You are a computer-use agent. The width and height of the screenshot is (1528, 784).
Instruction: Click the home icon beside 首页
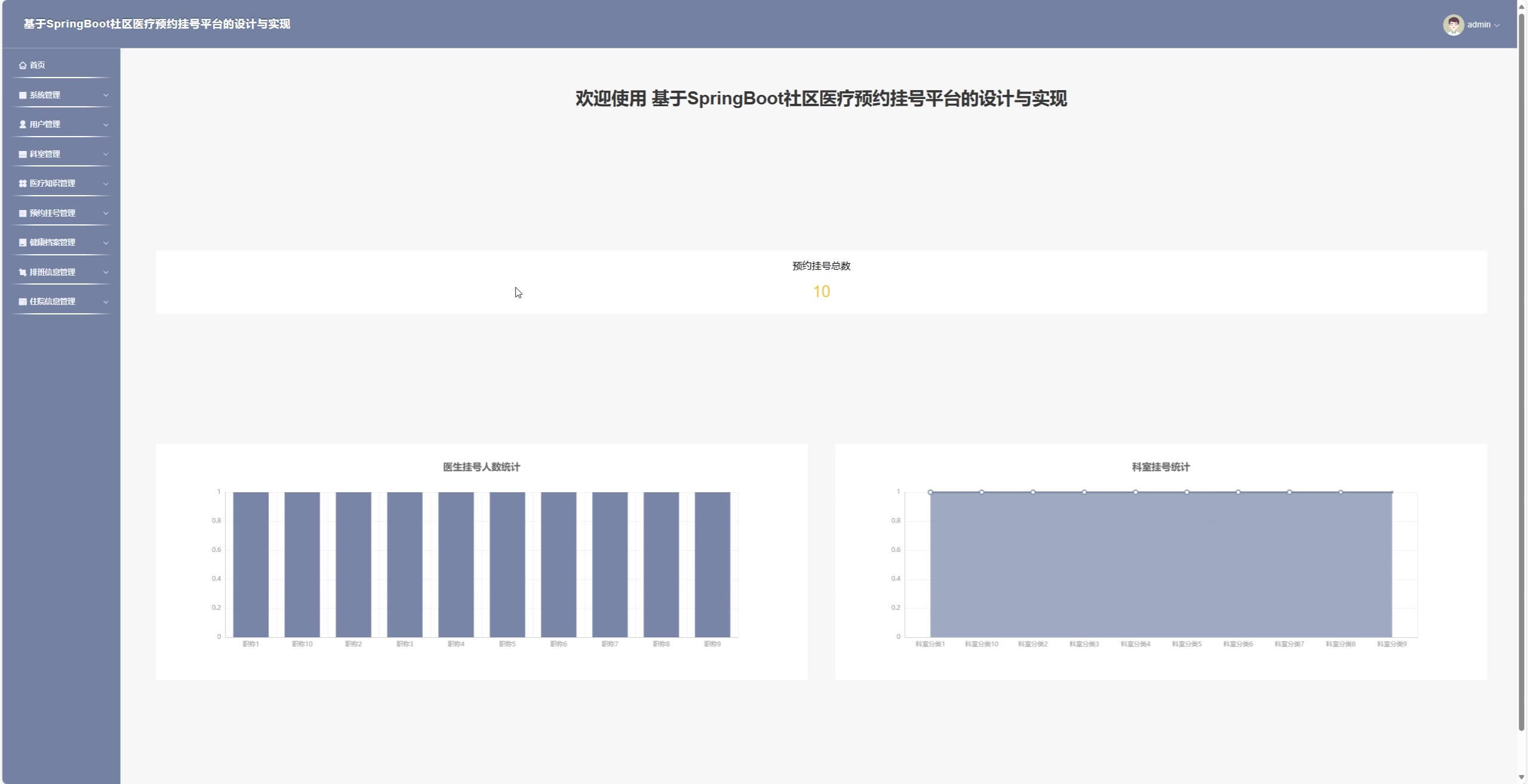point(23,65)
